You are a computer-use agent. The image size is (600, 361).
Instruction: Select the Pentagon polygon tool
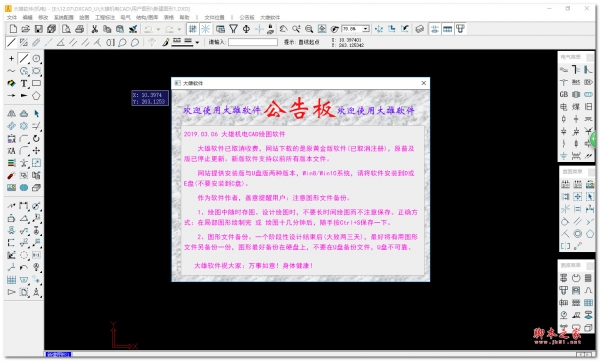(36, 96)
